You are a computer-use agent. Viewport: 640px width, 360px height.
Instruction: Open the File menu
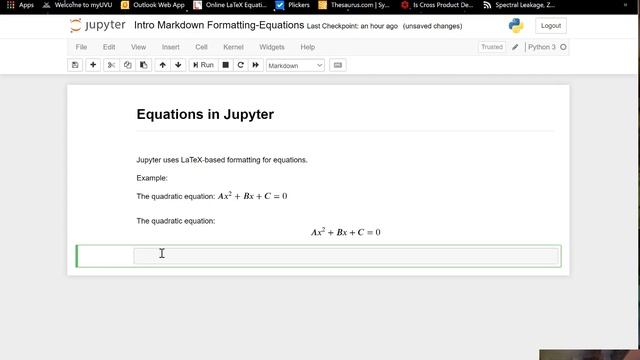(81, 47)
